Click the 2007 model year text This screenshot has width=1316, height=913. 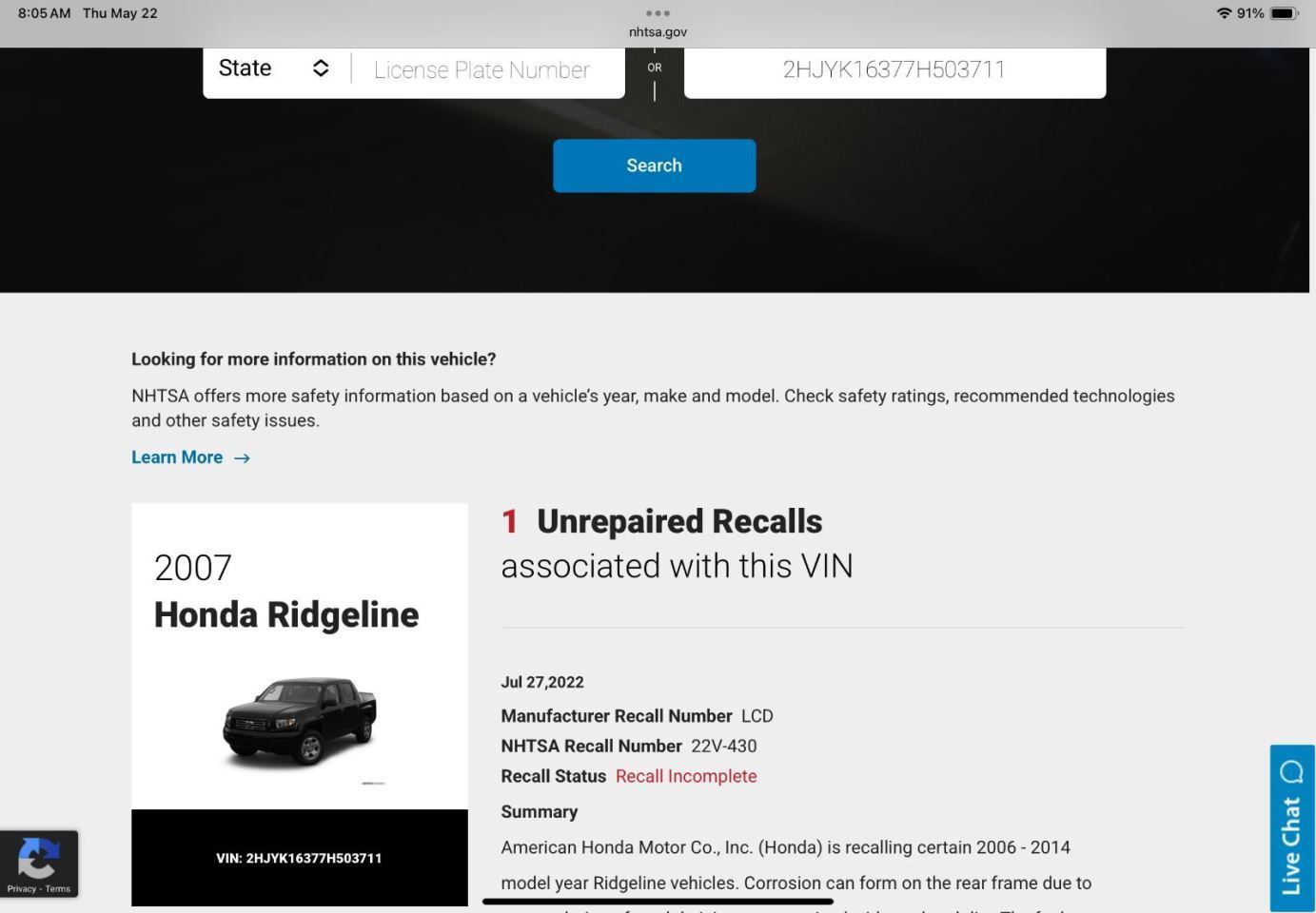[x=193, y=568]
